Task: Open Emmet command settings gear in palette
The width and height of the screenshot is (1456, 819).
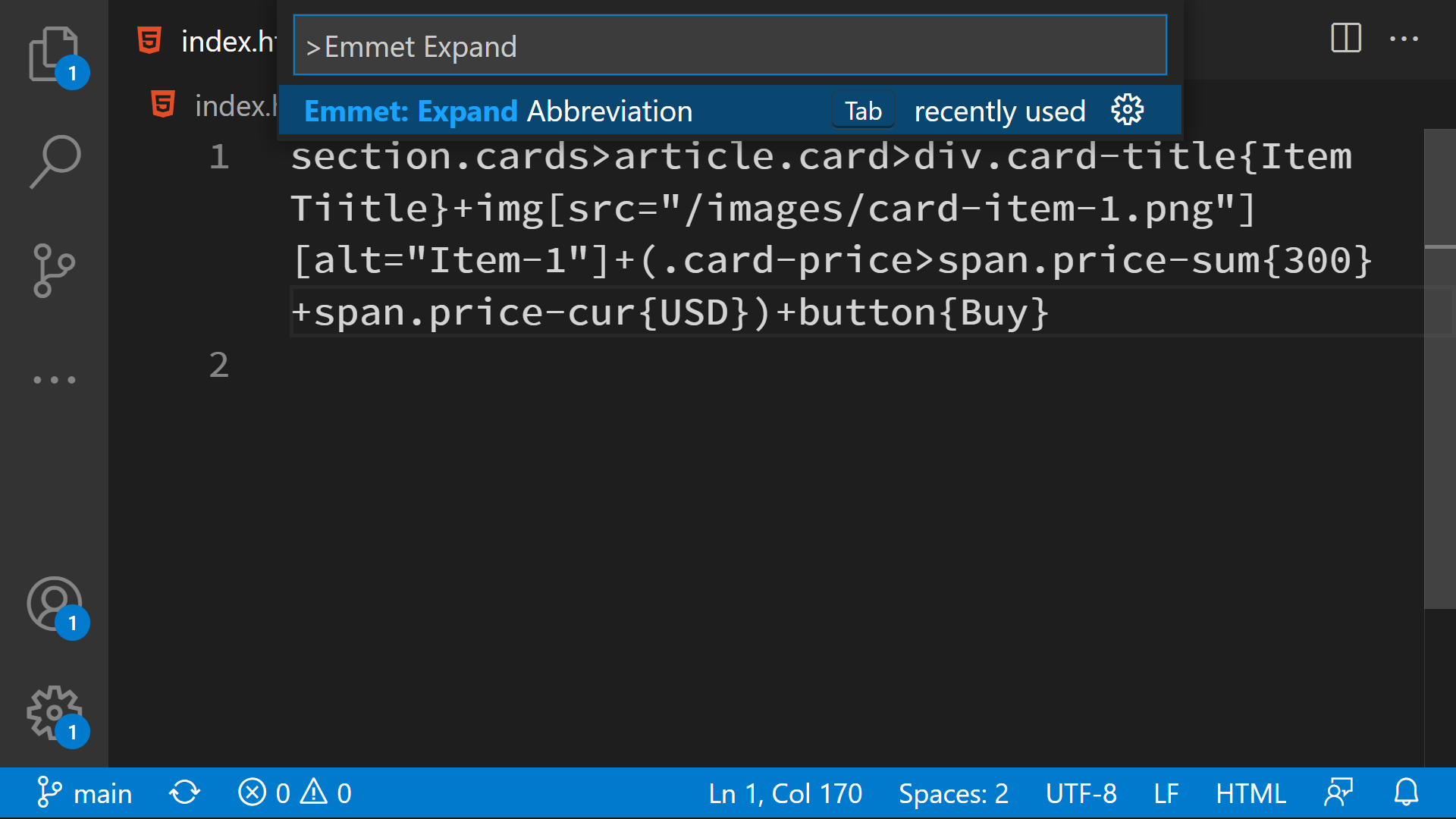Action: [x=1128, y=110]
